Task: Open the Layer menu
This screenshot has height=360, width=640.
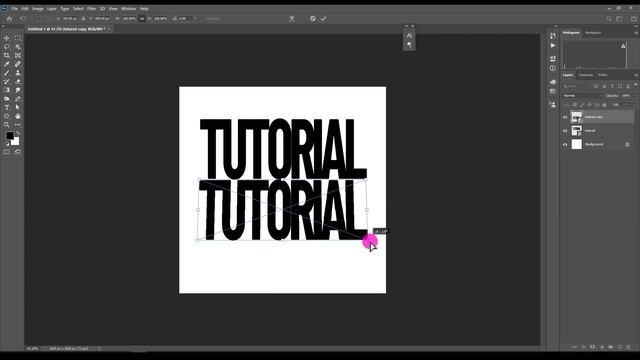Action: pyautogui.click(x=52, y=9)
